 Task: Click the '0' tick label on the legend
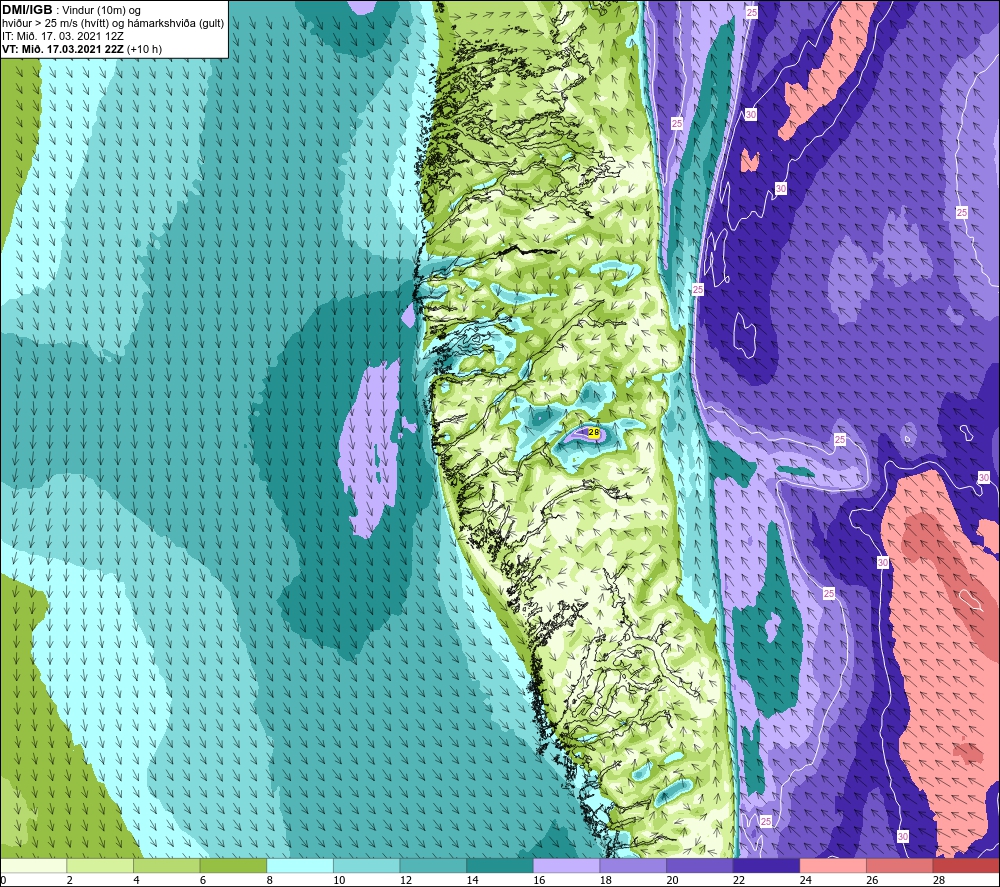[3, 880]
